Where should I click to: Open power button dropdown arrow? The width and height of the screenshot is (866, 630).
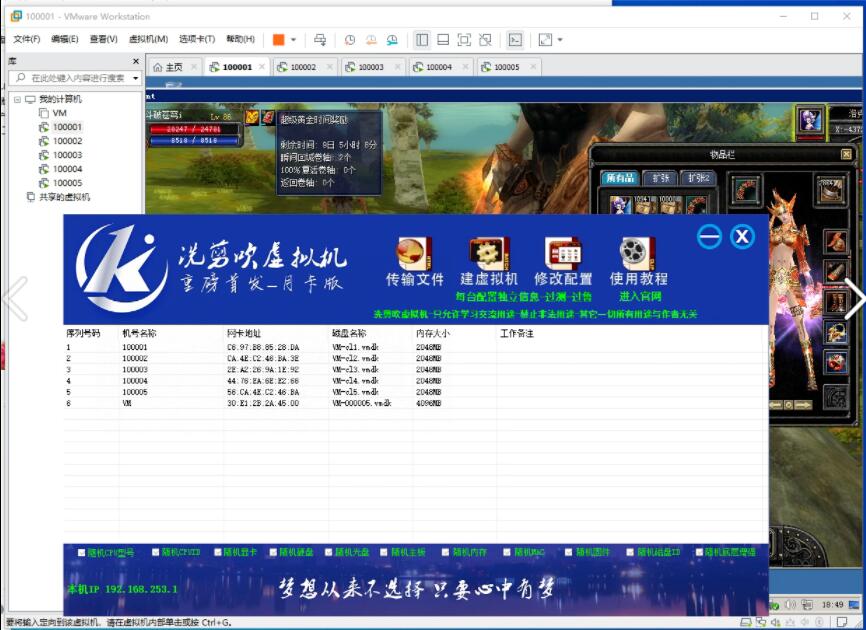tap(293, 40)
